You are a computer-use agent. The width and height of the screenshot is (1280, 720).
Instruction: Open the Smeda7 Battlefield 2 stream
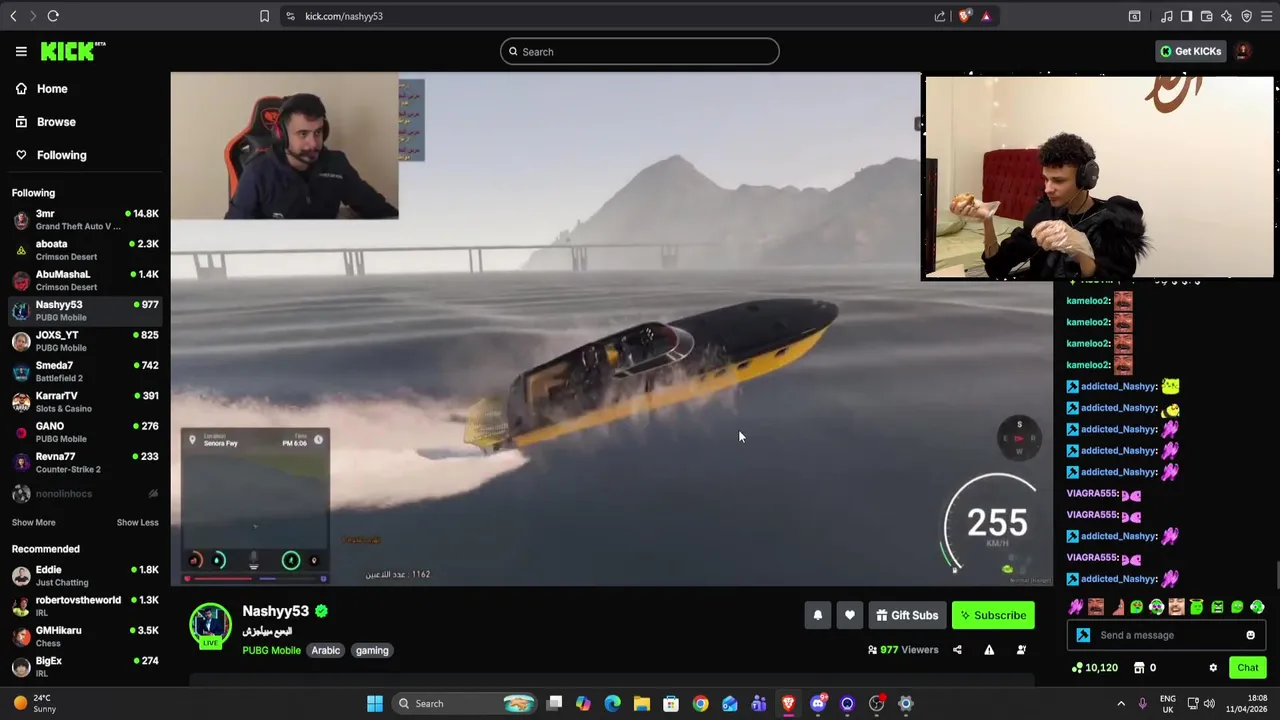84,372
